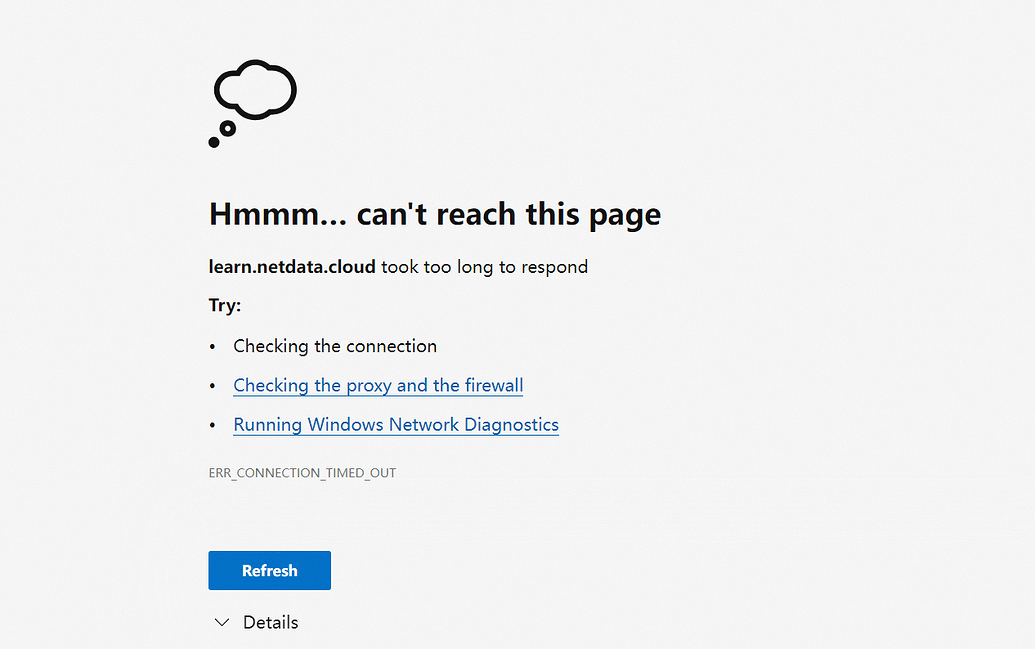Click the bullet beside the proxy and firewall link

coord(213,386)
